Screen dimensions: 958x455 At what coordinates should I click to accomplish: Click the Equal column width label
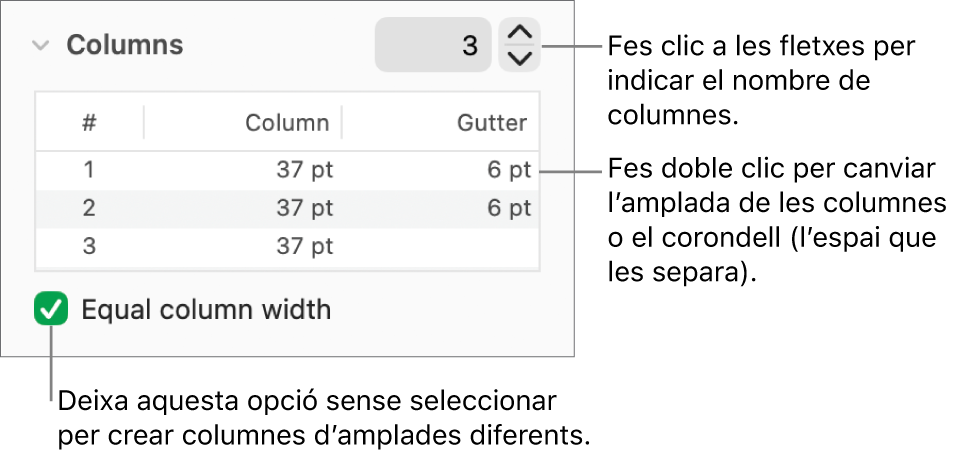click(x=206, y=310)
